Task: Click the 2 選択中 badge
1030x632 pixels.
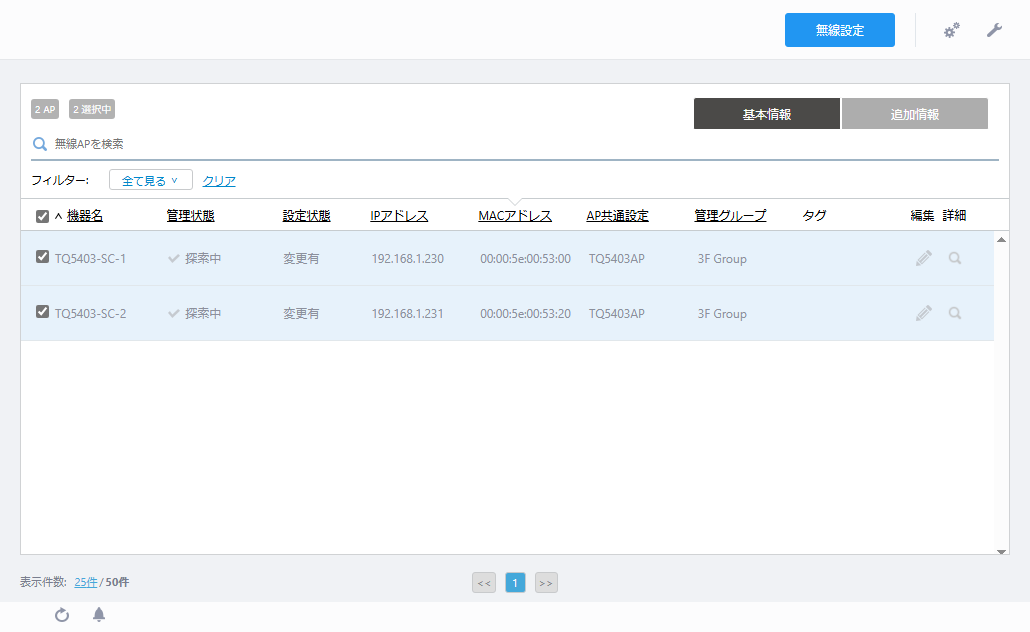Action: coord(92,109)
